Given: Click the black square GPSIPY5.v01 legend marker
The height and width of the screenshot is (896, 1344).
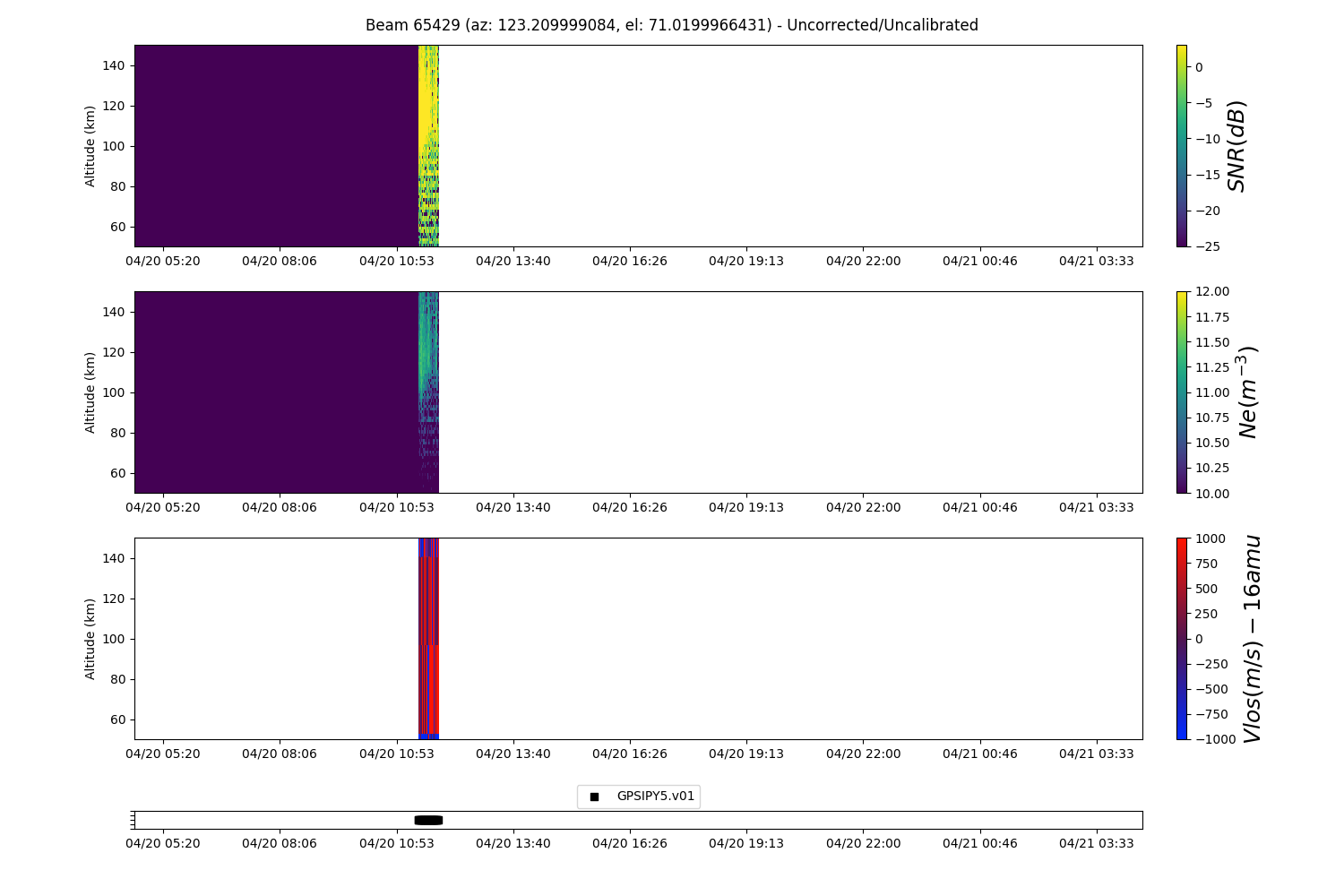Looking at the screenshot, I should pos(594,797).
